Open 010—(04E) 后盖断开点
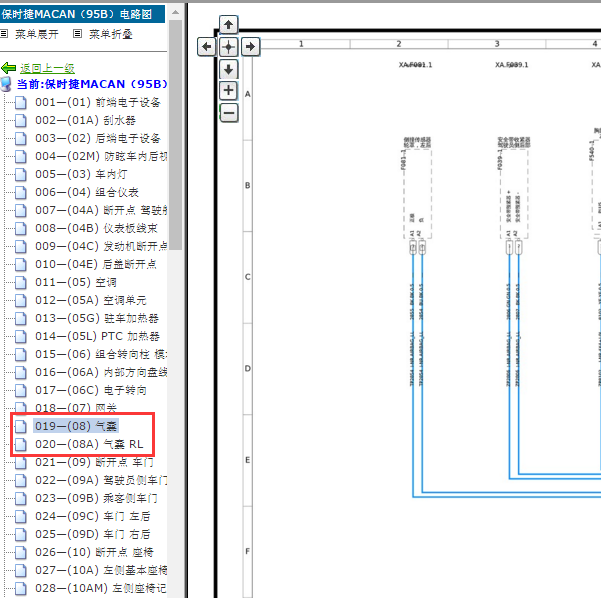 click(x=95, y=264)
